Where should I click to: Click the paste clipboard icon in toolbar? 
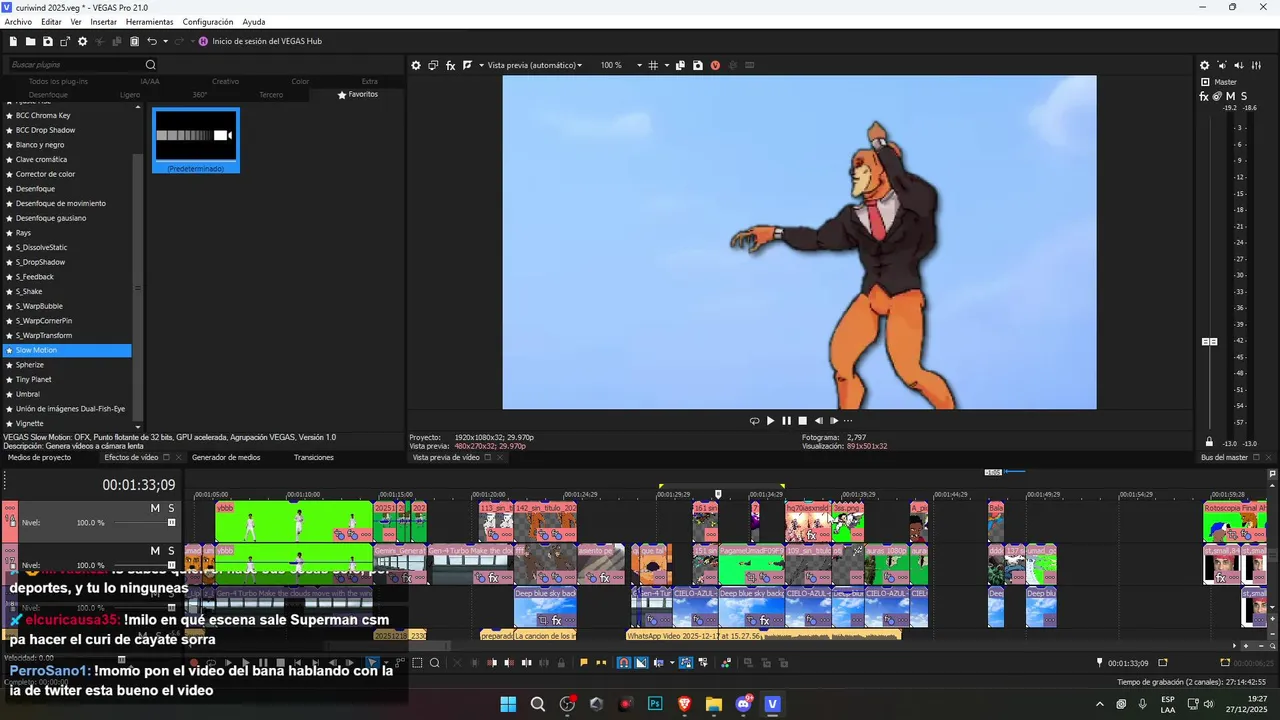134,41
